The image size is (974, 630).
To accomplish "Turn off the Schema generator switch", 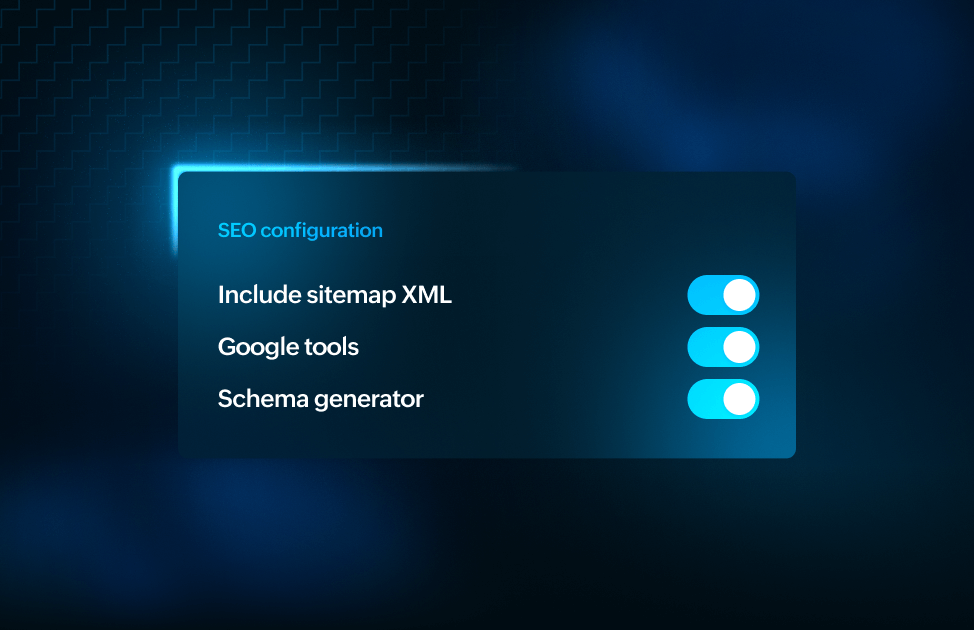I will click(x=723, y=399).
